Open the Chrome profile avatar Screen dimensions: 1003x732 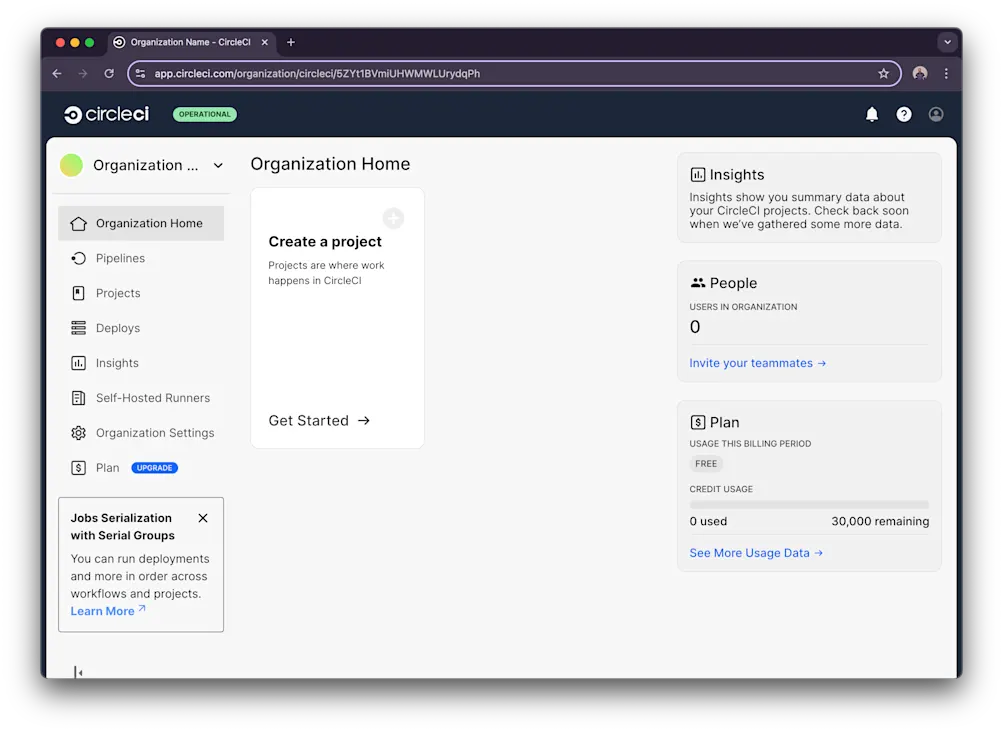coord(920,74)
